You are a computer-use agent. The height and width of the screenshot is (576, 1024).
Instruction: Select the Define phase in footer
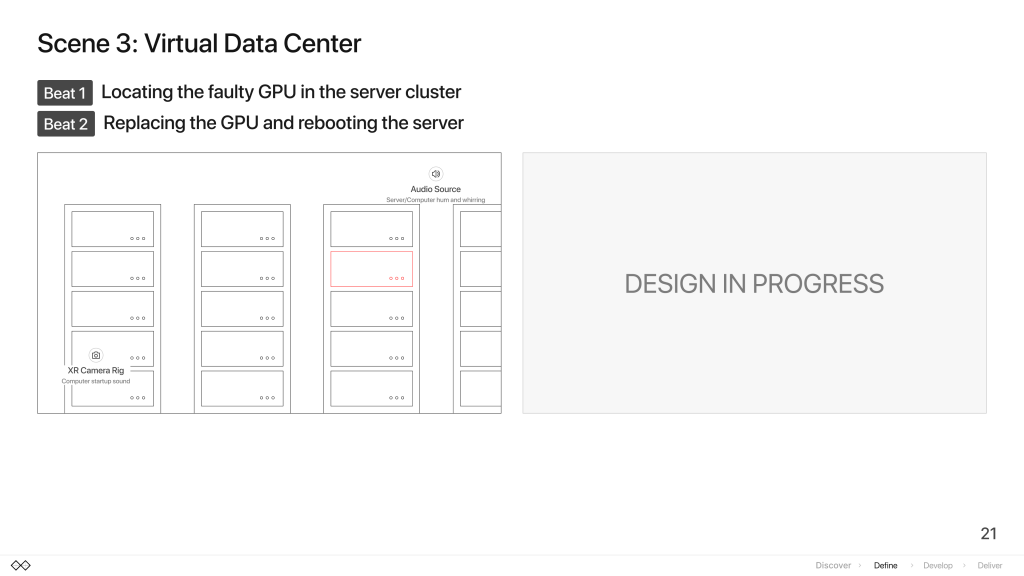(x=886, y=566)
